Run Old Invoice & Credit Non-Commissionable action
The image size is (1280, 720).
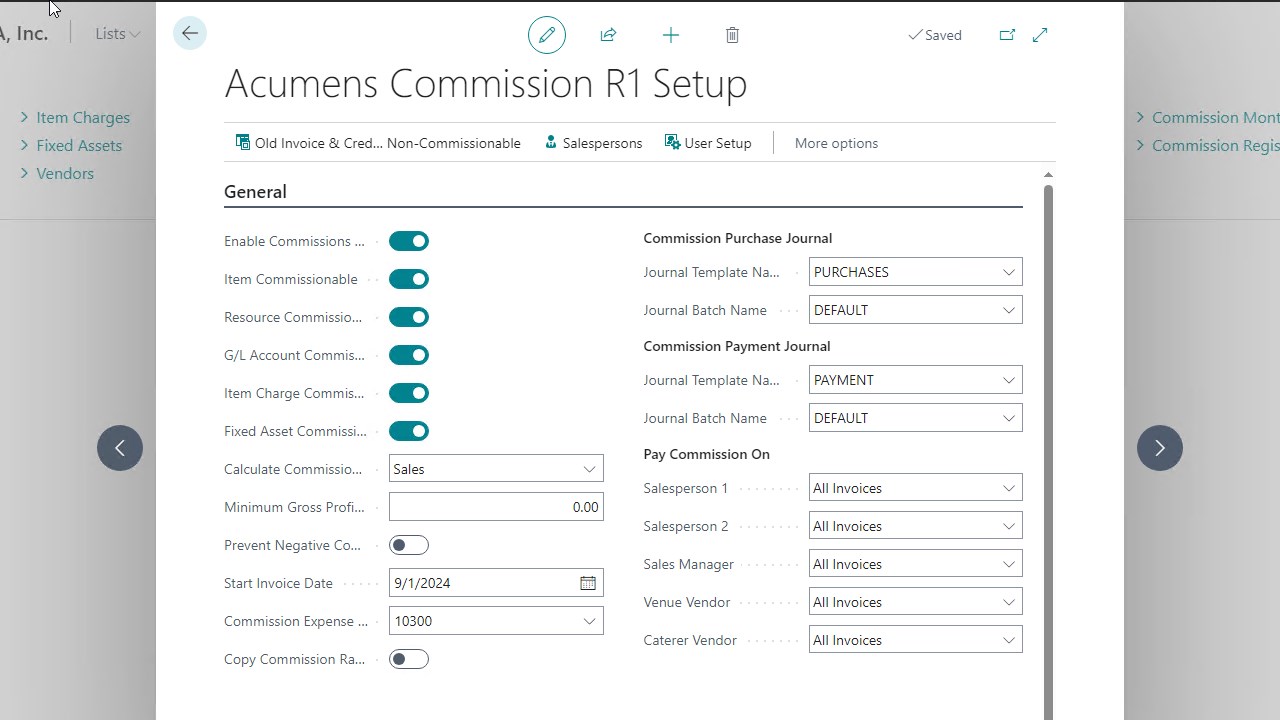pyautogui.click(x=377, y=143)
